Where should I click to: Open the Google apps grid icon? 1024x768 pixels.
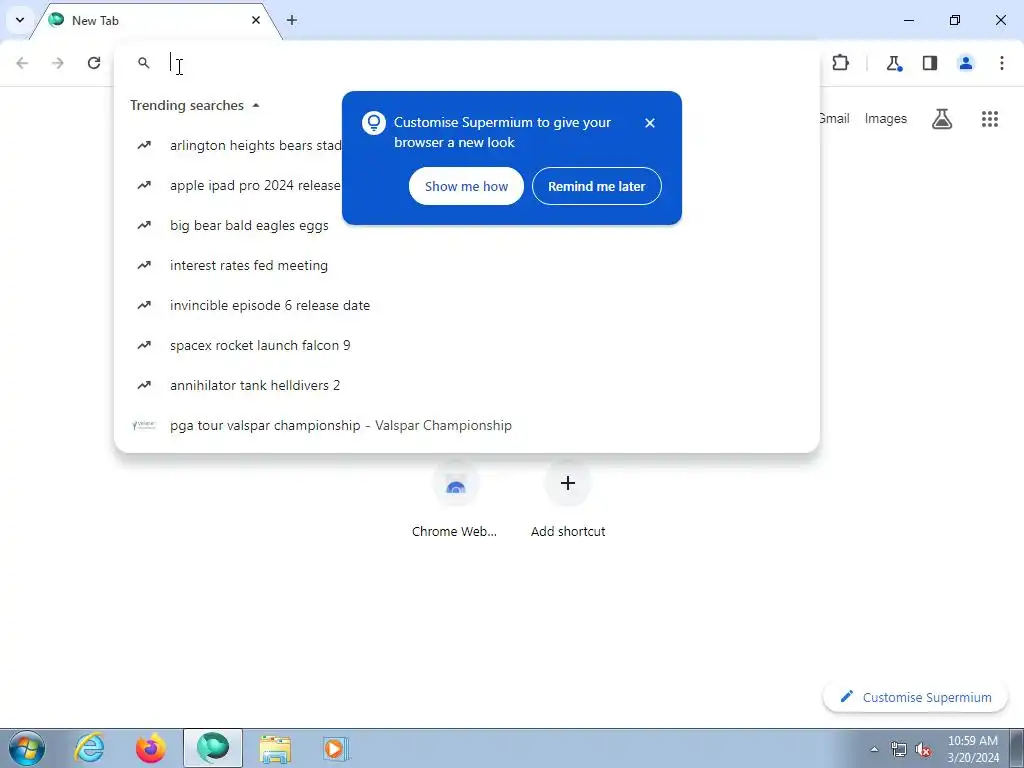[989, 119]
